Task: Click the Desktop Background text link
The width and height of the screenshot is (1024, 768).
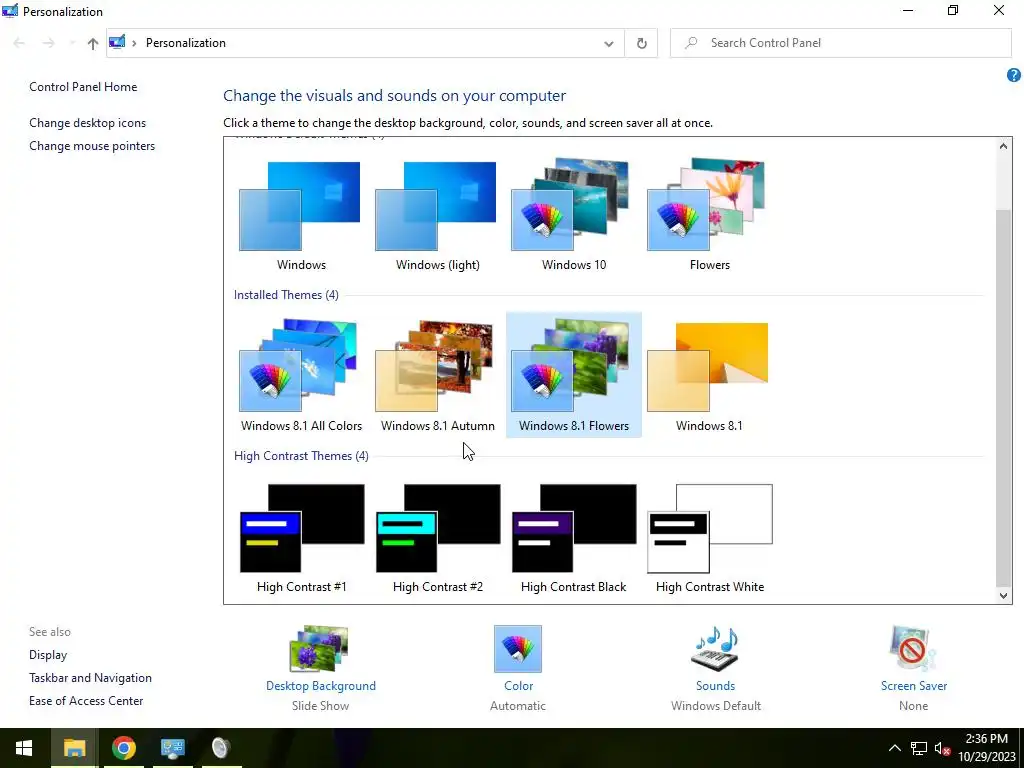Action: pos(321,686)
